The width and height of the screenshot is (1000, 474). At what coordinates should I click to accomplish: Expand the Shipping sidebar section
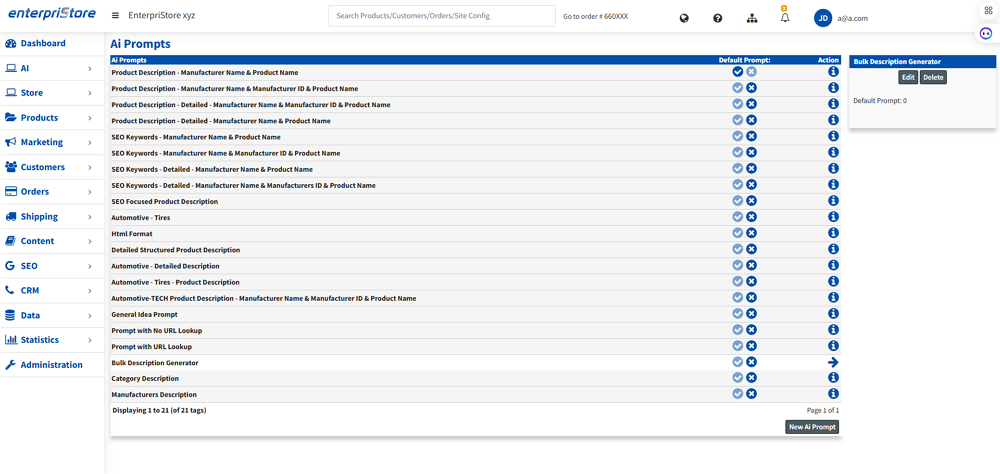(52, 216)
